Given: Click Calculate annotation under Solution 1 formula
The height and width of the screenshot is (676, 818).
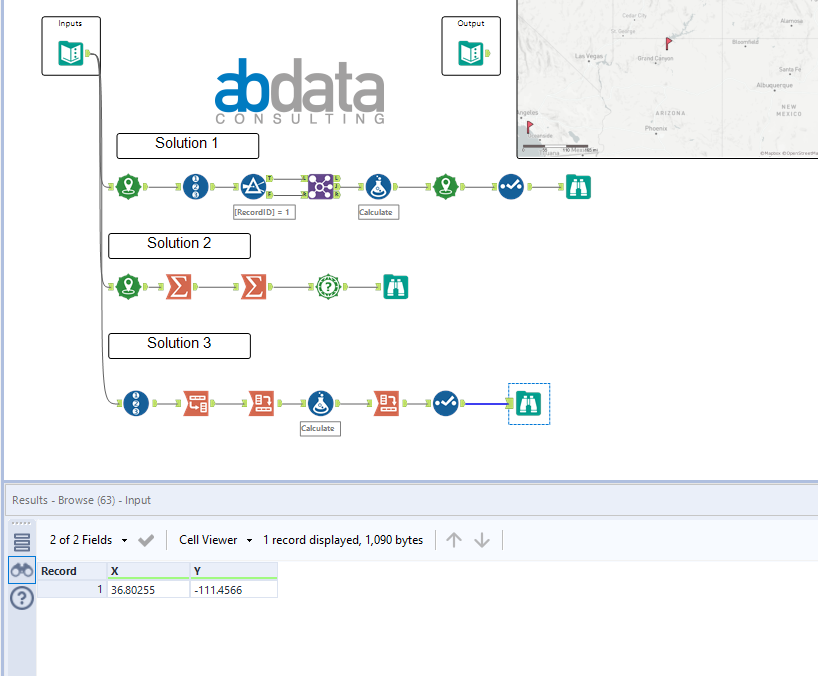Looking at the screenshot, I should pyautogui.click(x=378, y=212).
